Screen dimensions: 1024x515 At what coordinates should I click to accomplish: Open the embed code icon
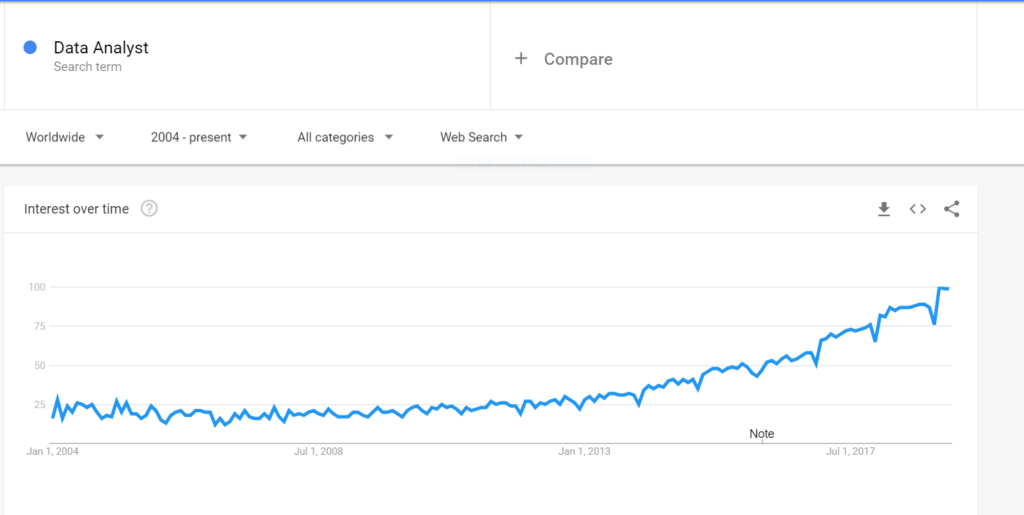918,209
